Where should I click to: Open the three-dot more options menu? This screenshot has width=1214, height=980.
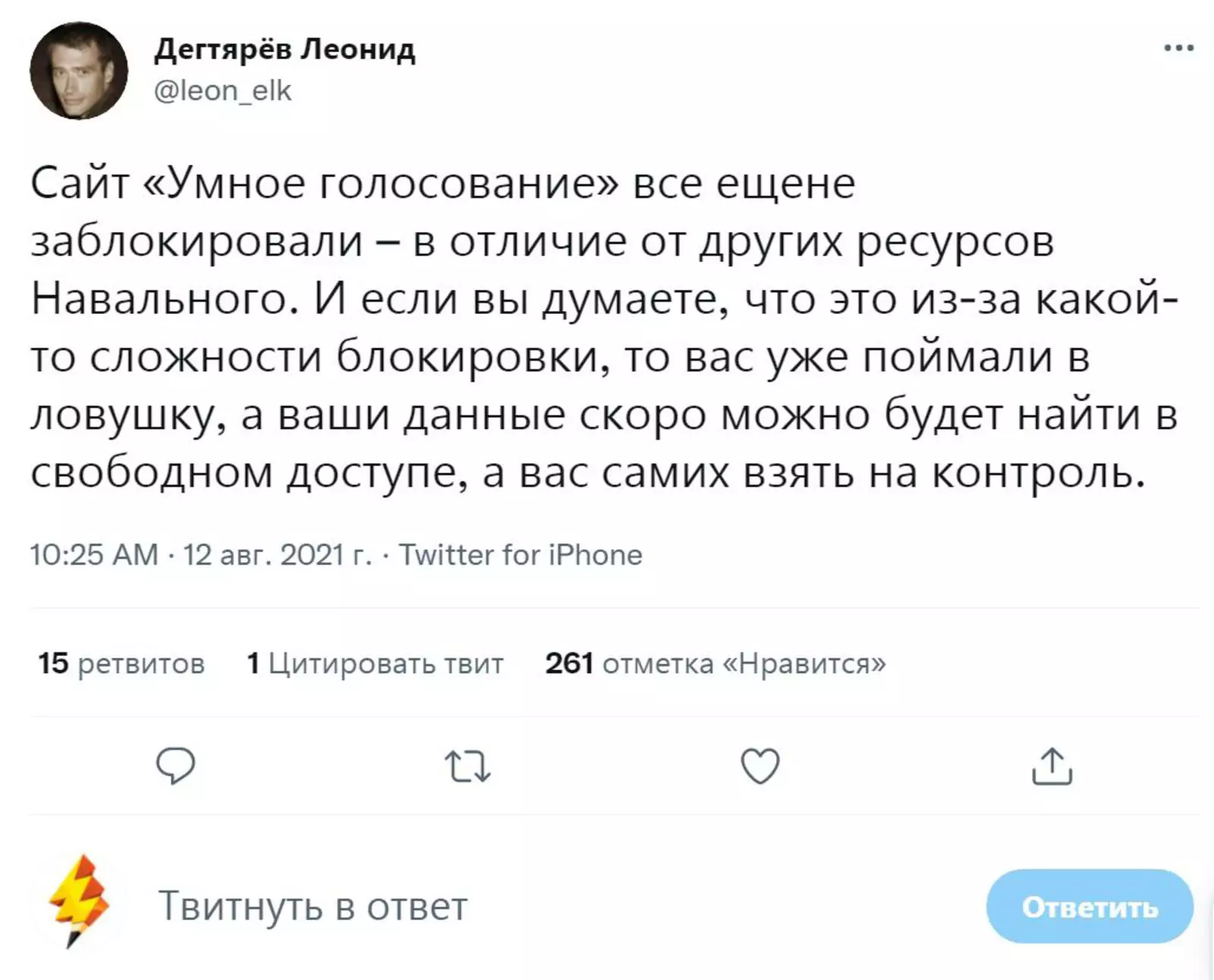1178,49
